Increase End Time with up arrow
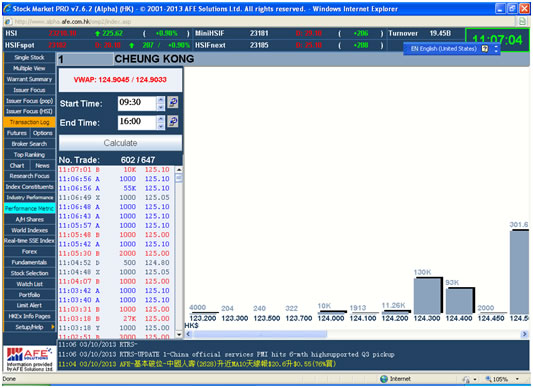Image resolution: width=533 pixels, height=388 pixels. (x=161, y=119)
